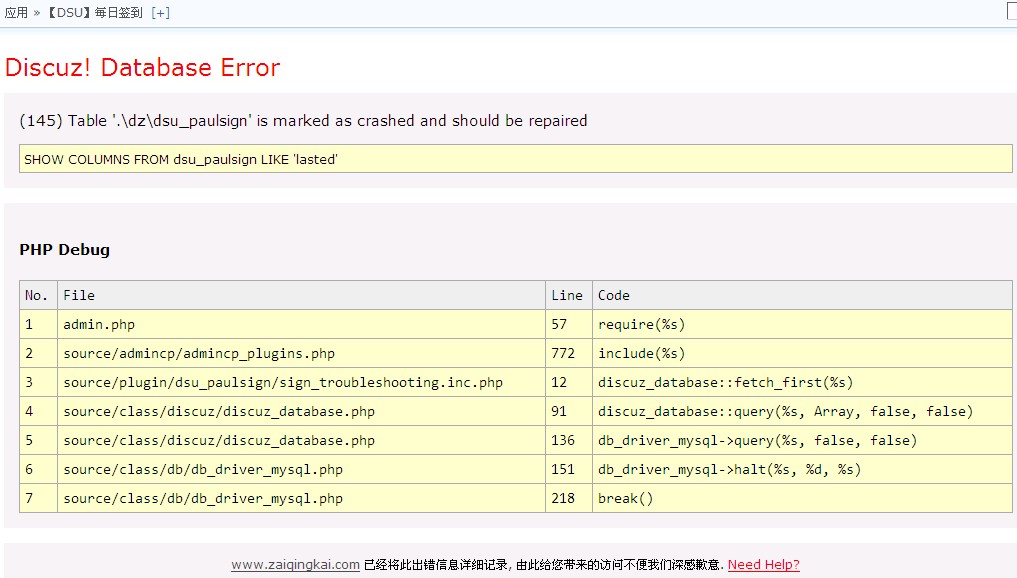Select the sign_troubleshooting.inc.php file cell

tap(302, 382)
